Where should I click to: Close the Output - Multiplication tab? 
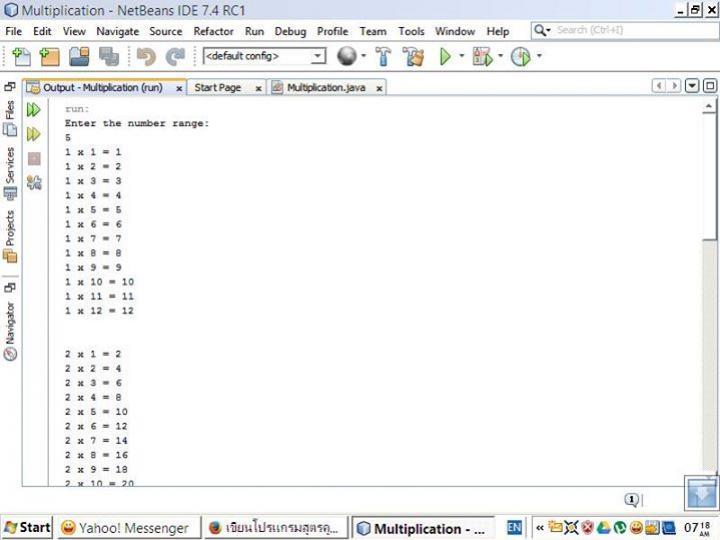click(x=179, y=88)
